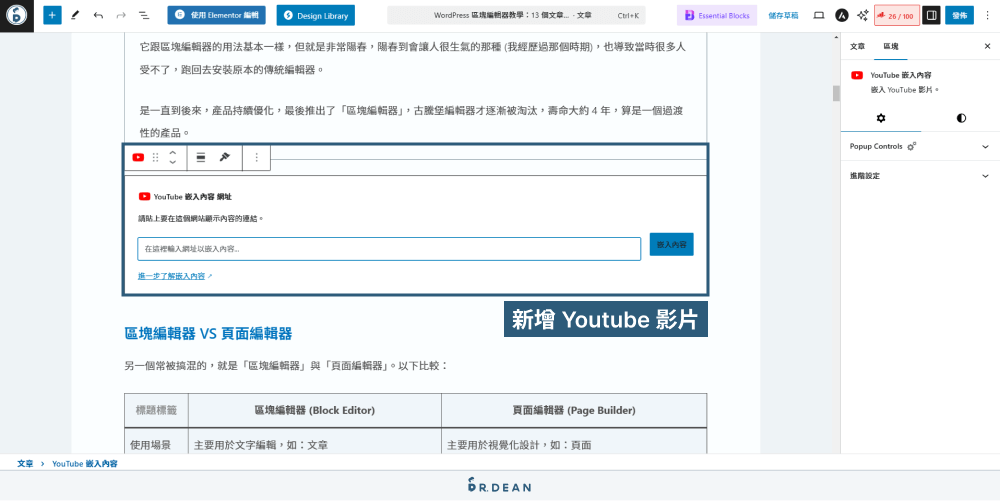This screenshot has width=1000, height=501.
Task: Open the gear settings tab in sidebar
Action: 881,118
